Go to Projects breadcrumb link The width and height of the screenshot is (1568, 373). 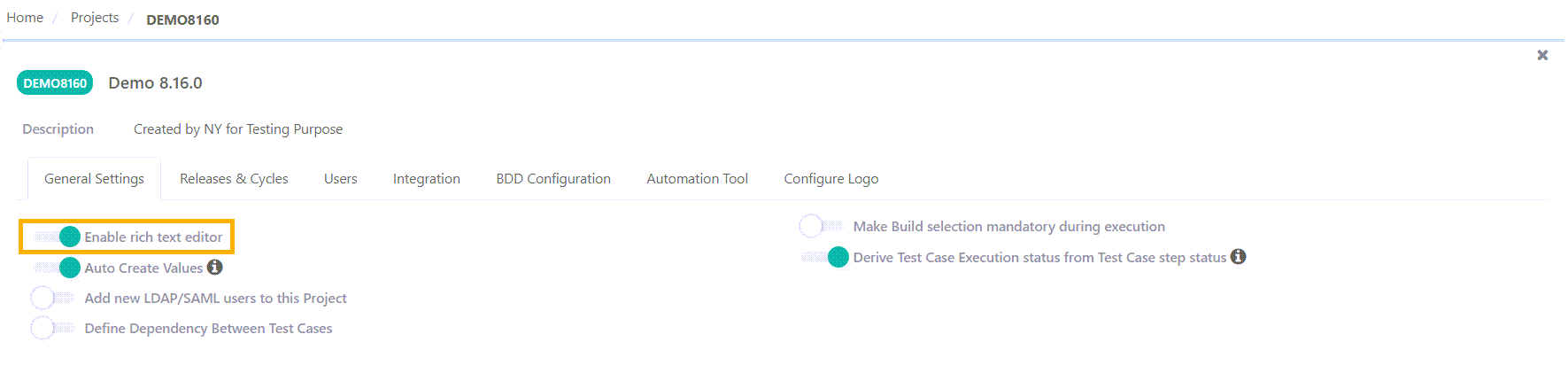coord(95,18)
